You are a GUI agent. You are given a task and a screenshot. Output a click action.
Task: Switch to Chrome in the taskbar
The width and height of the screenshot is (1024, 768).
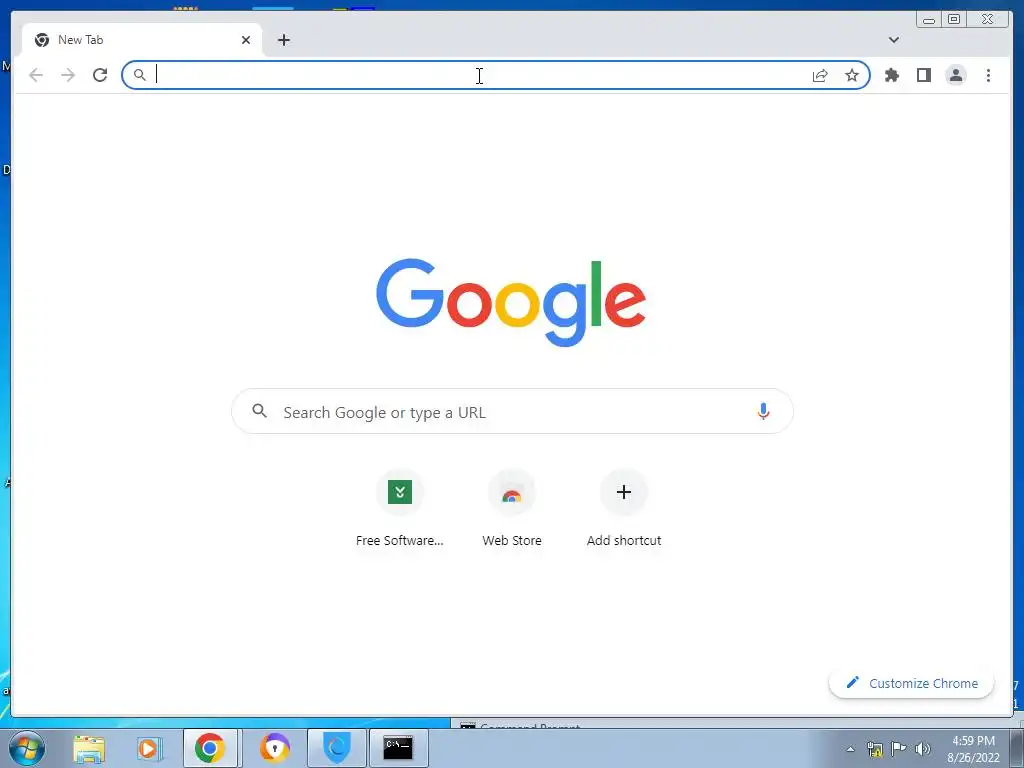210,748
